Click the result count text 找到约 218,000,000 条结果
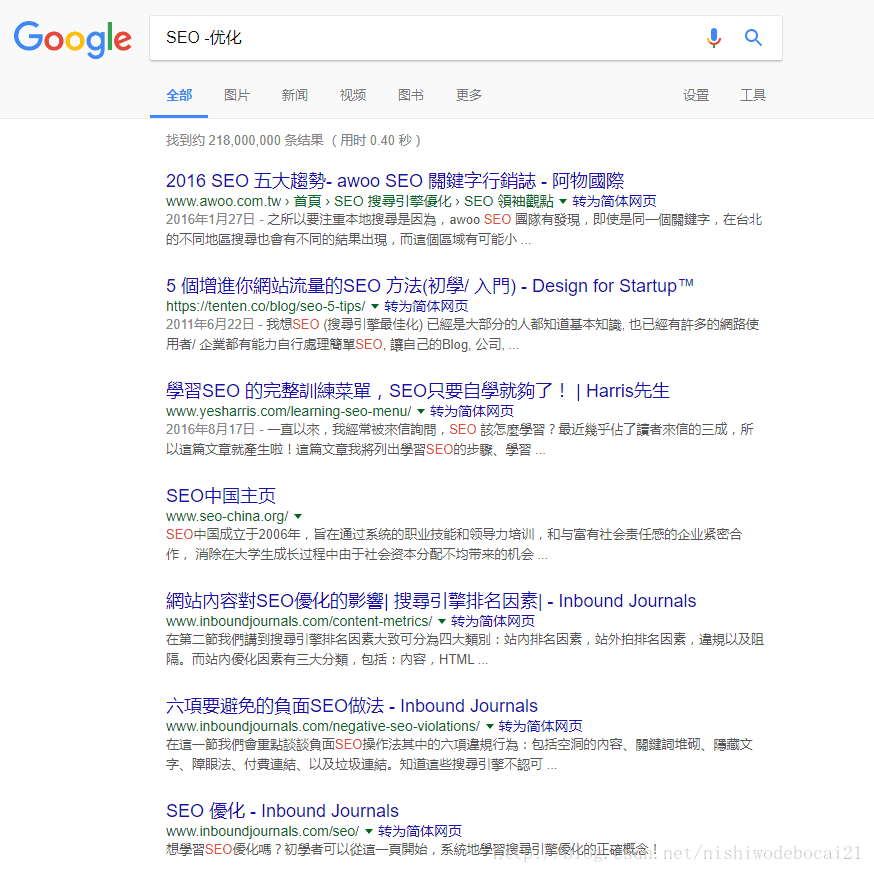 pos(245,140)
